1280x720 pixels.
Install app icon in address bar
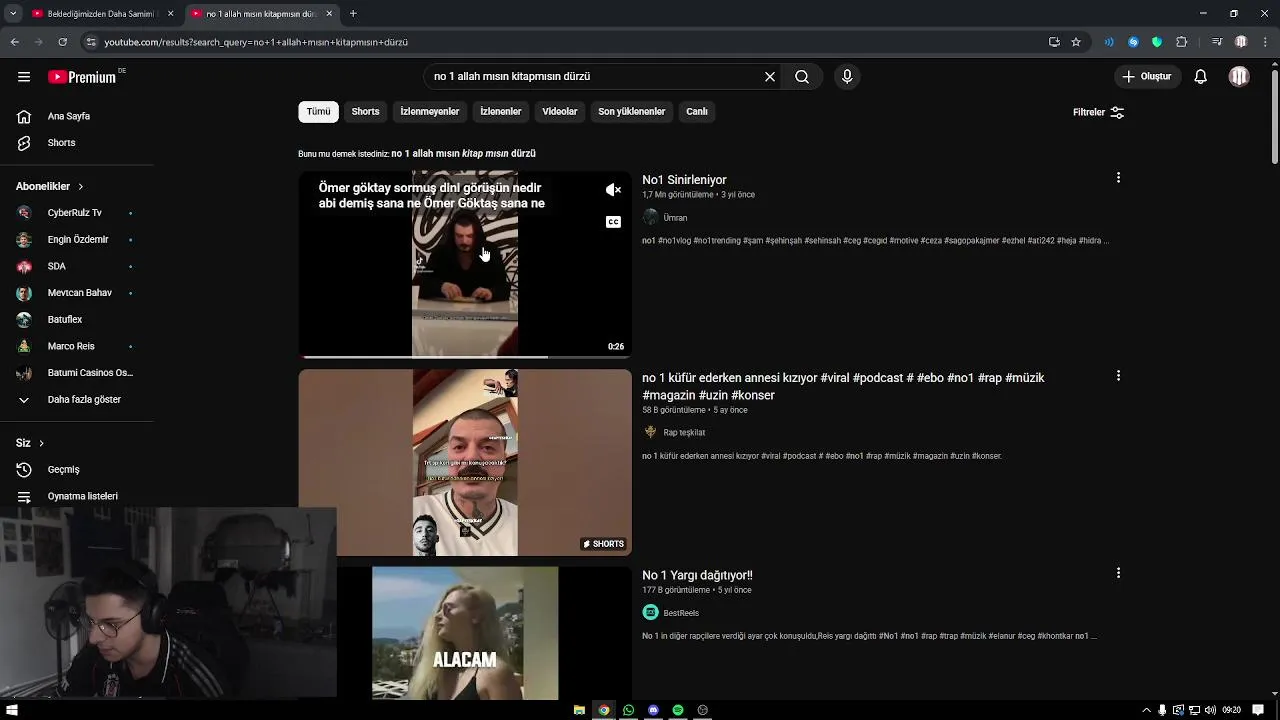[1054, 42]
